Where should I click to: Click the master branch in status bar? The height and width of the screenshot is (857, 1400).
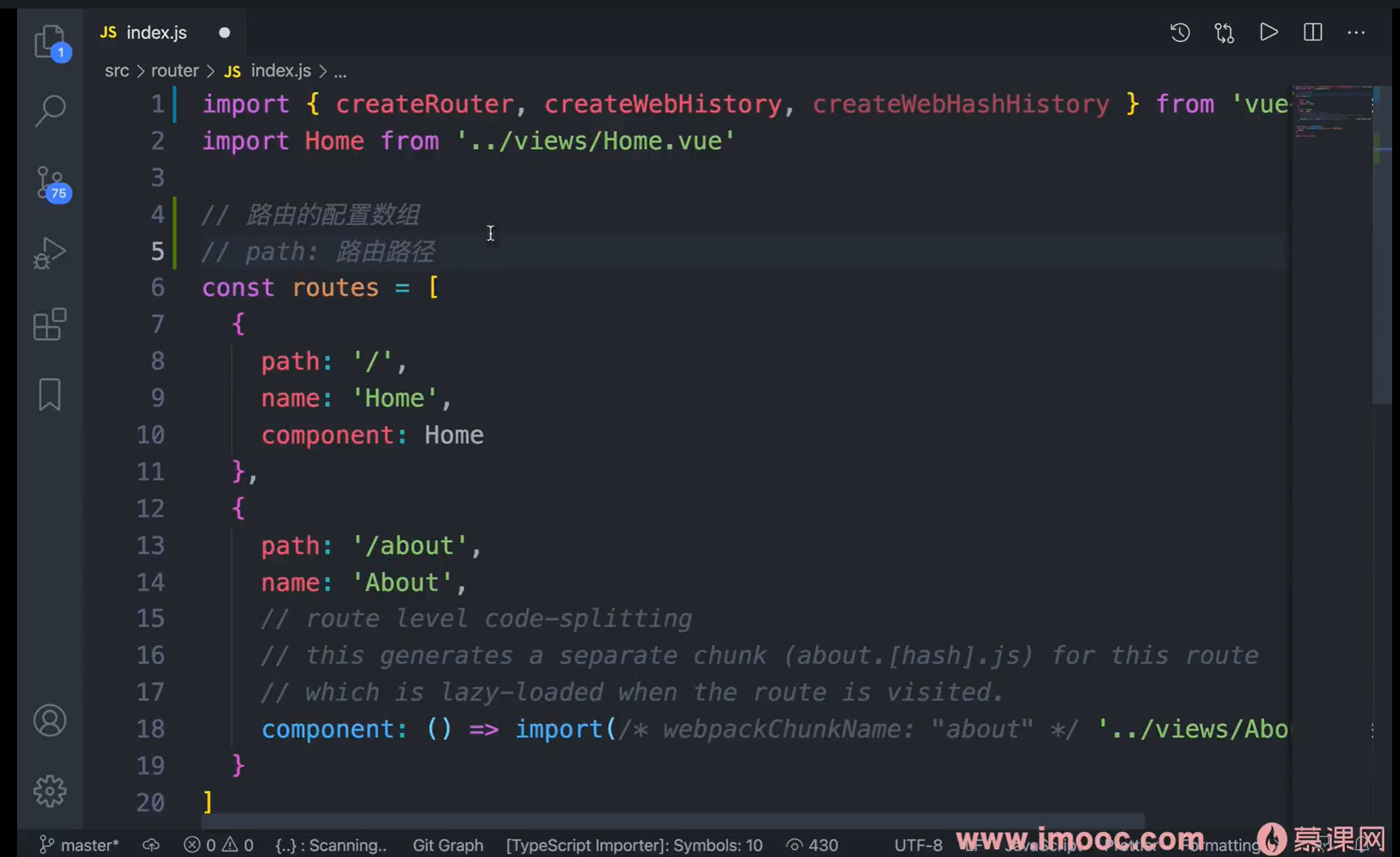point(80,845)
